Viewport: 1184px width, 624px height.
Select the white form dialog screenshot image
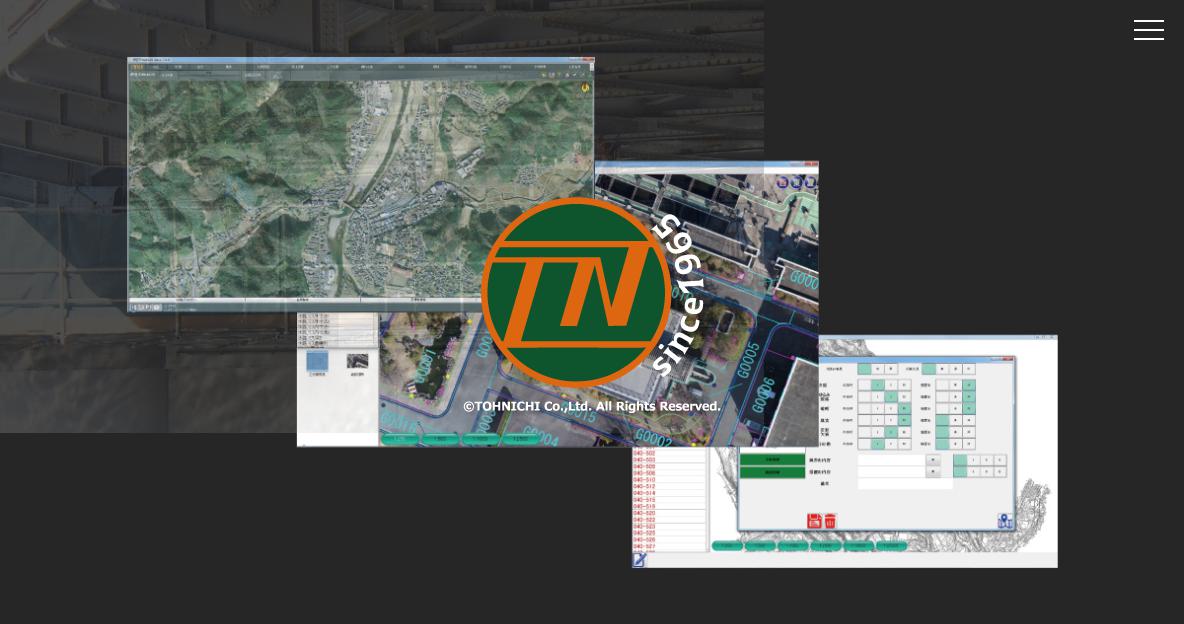coord(845,451)
